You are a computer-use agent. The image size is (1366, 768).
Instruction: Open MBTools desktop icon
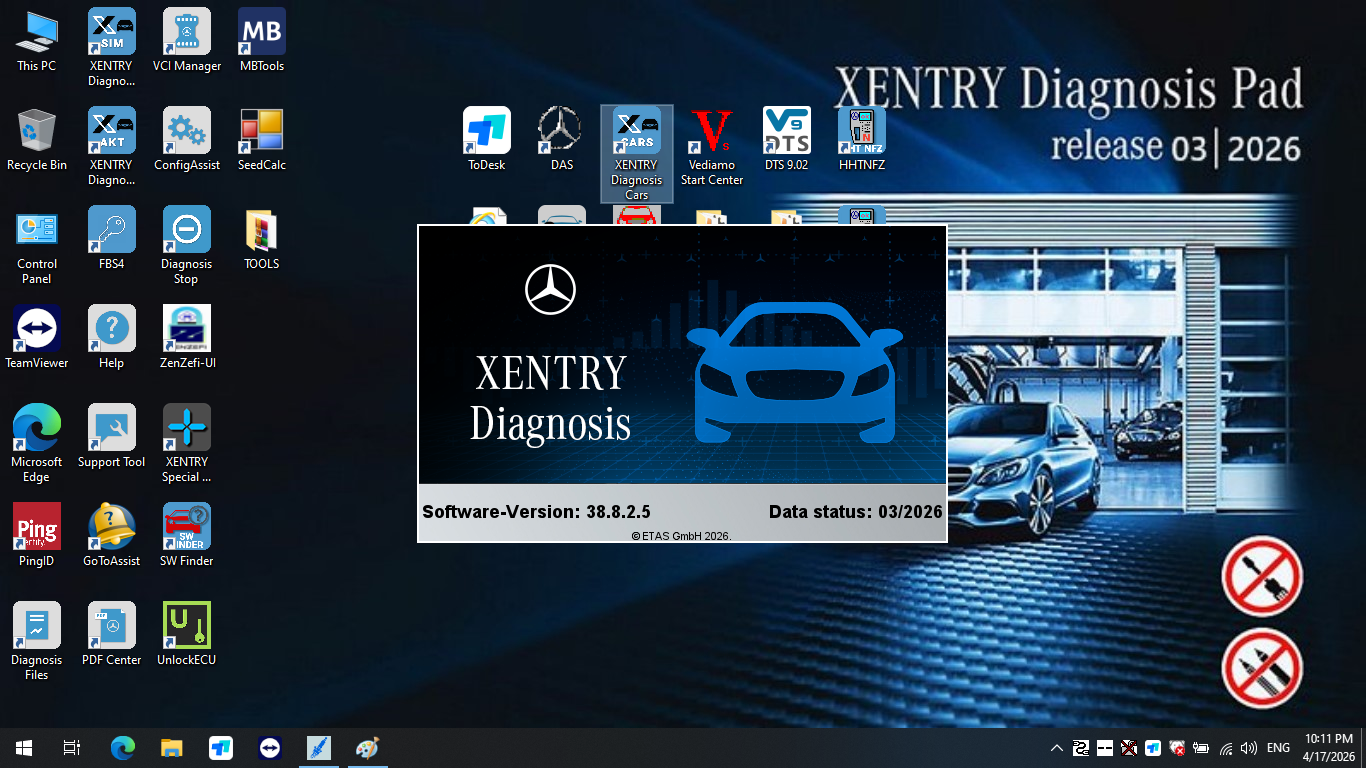click(262, 40)
